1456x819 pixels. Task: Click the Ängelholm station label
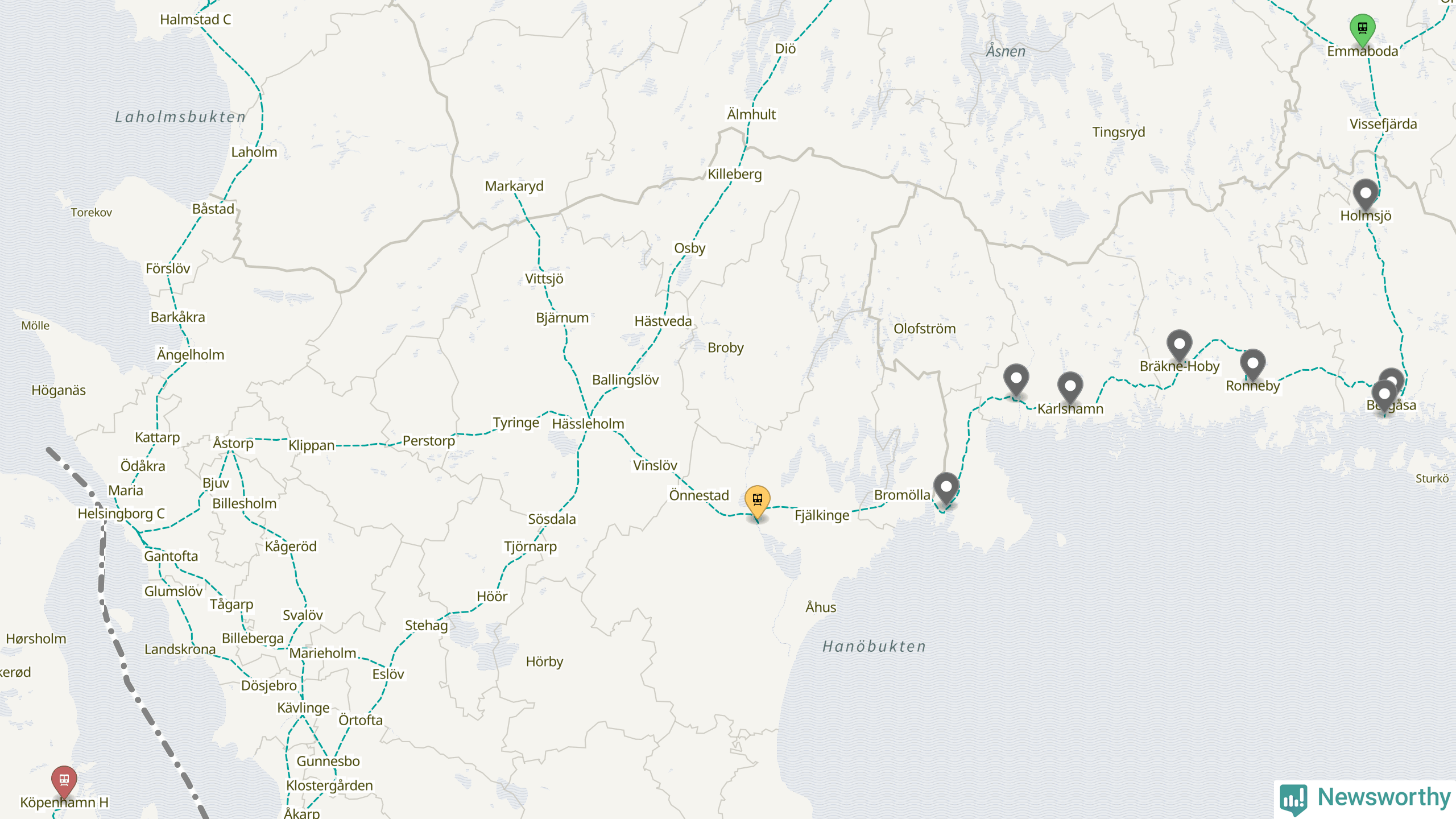coord(191,355)
